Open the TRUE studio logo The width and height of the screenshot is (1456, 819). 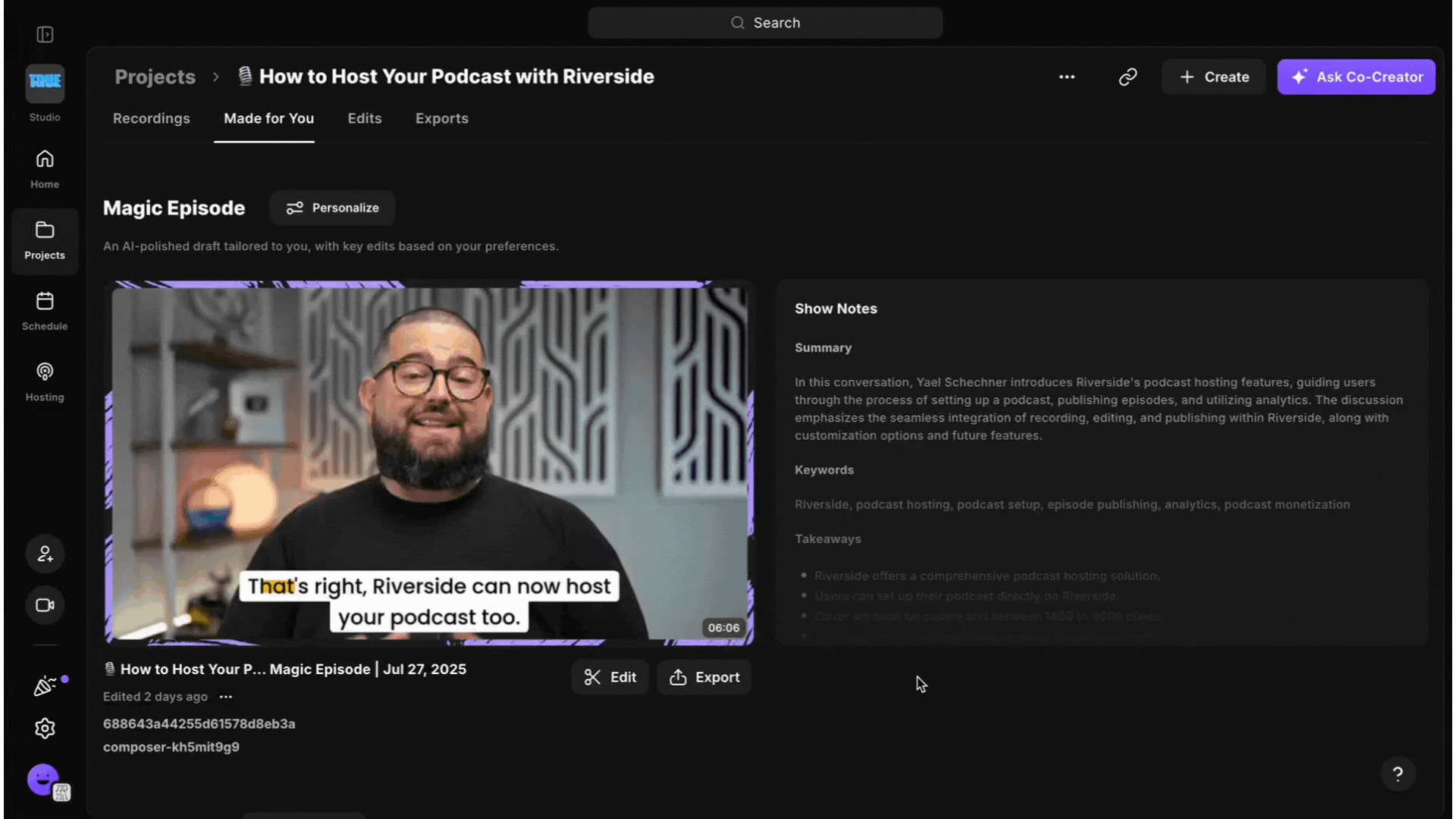(45, 83)
